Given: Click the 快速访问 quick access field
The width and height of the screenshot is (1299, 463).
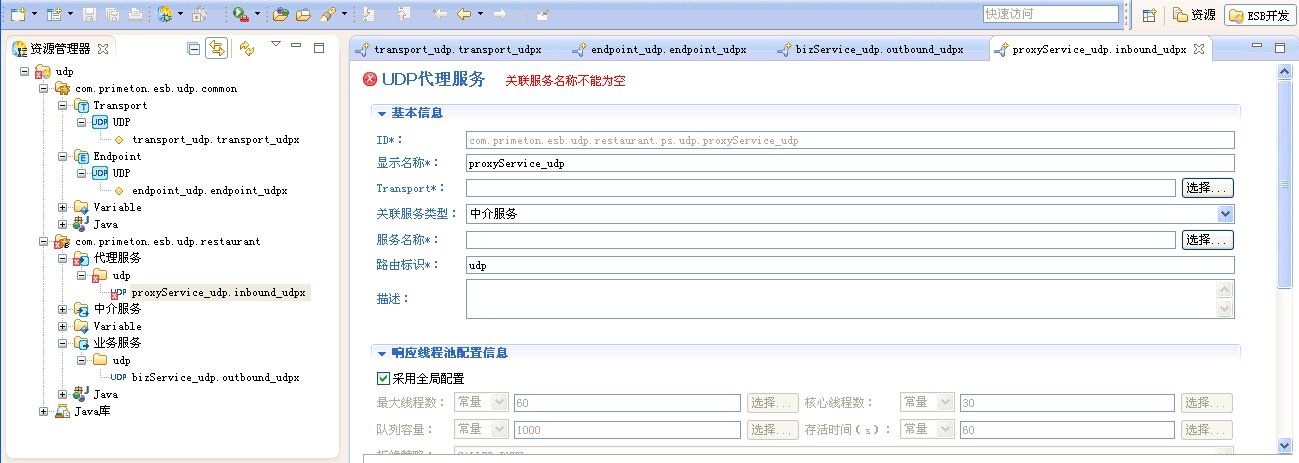Looking at the screenshot, I should [x=1050, y=14].
